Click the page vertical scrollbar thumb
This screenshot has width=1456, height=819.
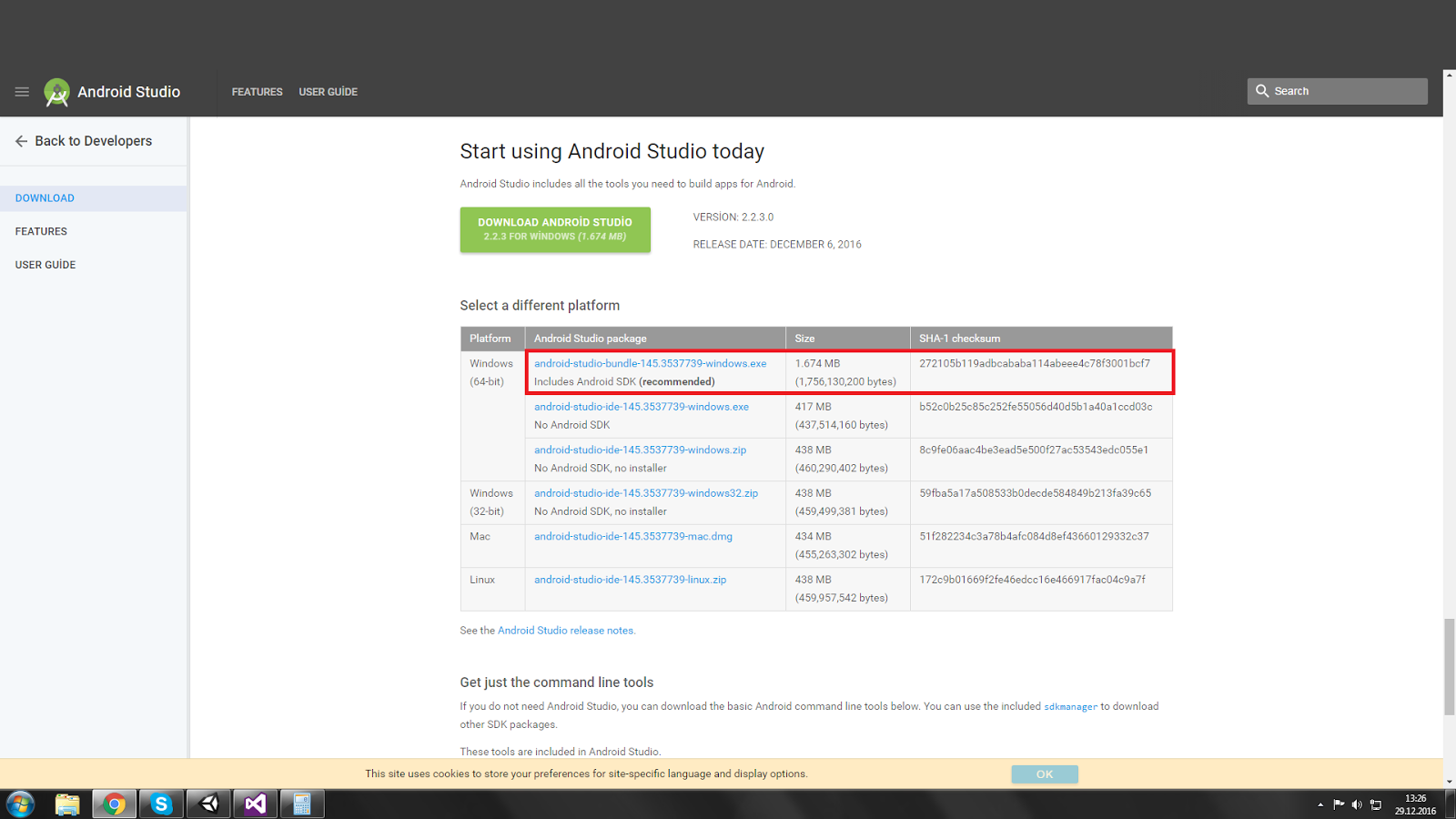tap(1450, 667)
